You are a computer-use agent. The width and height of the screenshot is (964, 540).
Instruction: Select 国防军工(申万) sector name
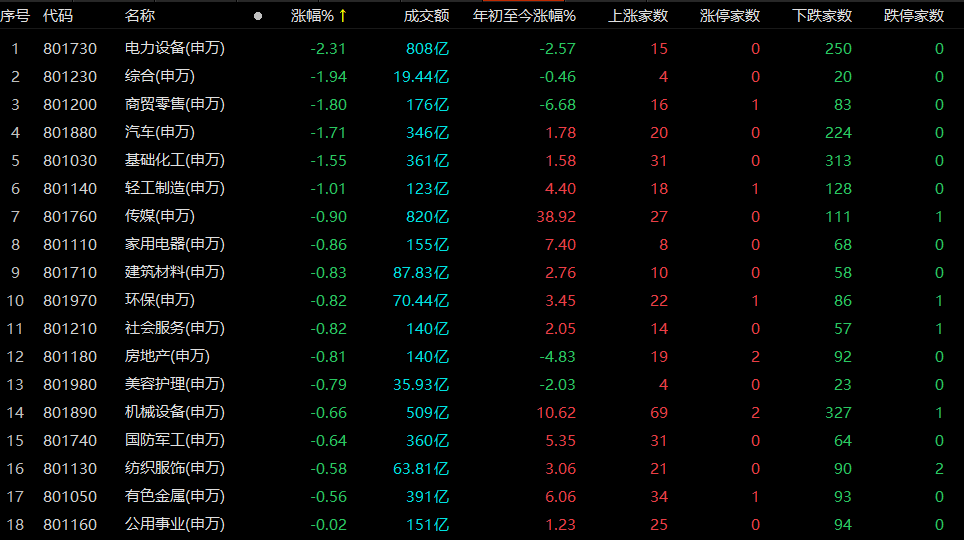[175, 440]
